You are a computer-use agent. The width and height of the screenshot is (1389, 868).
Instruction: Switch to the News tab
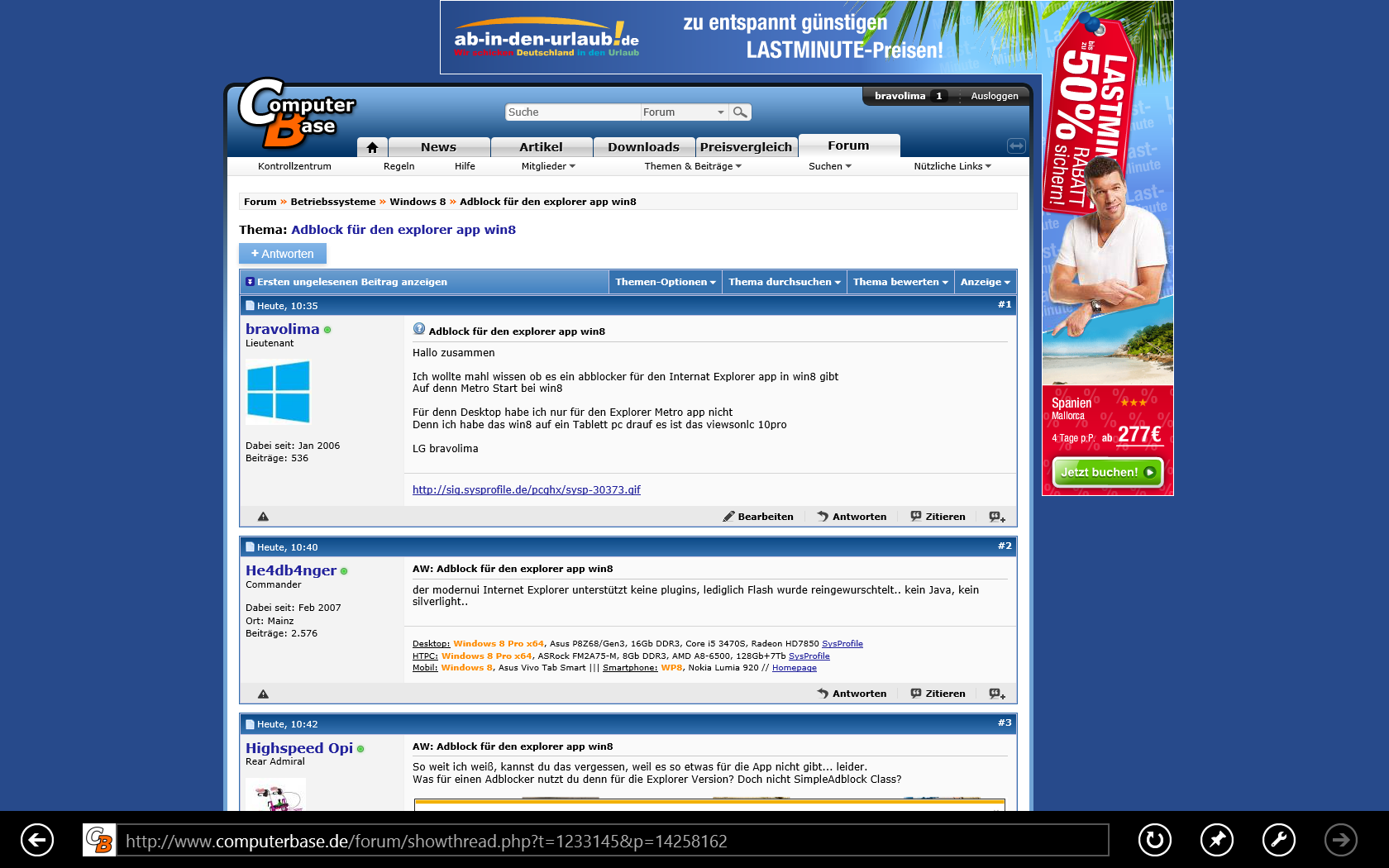[x=438, y=147]
